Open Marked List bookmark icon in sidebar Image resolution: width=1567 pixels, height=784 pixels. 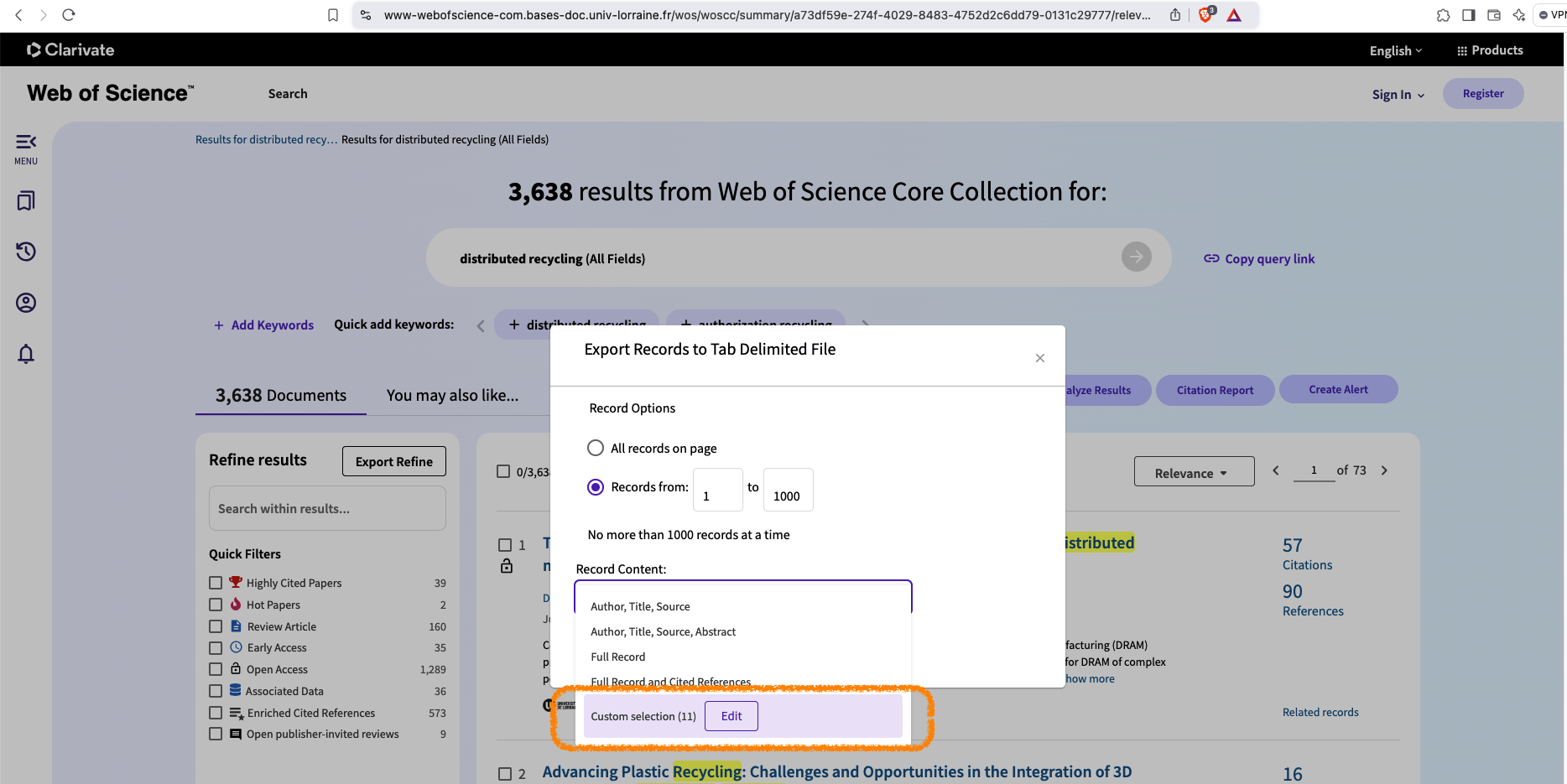pos(26,201)
